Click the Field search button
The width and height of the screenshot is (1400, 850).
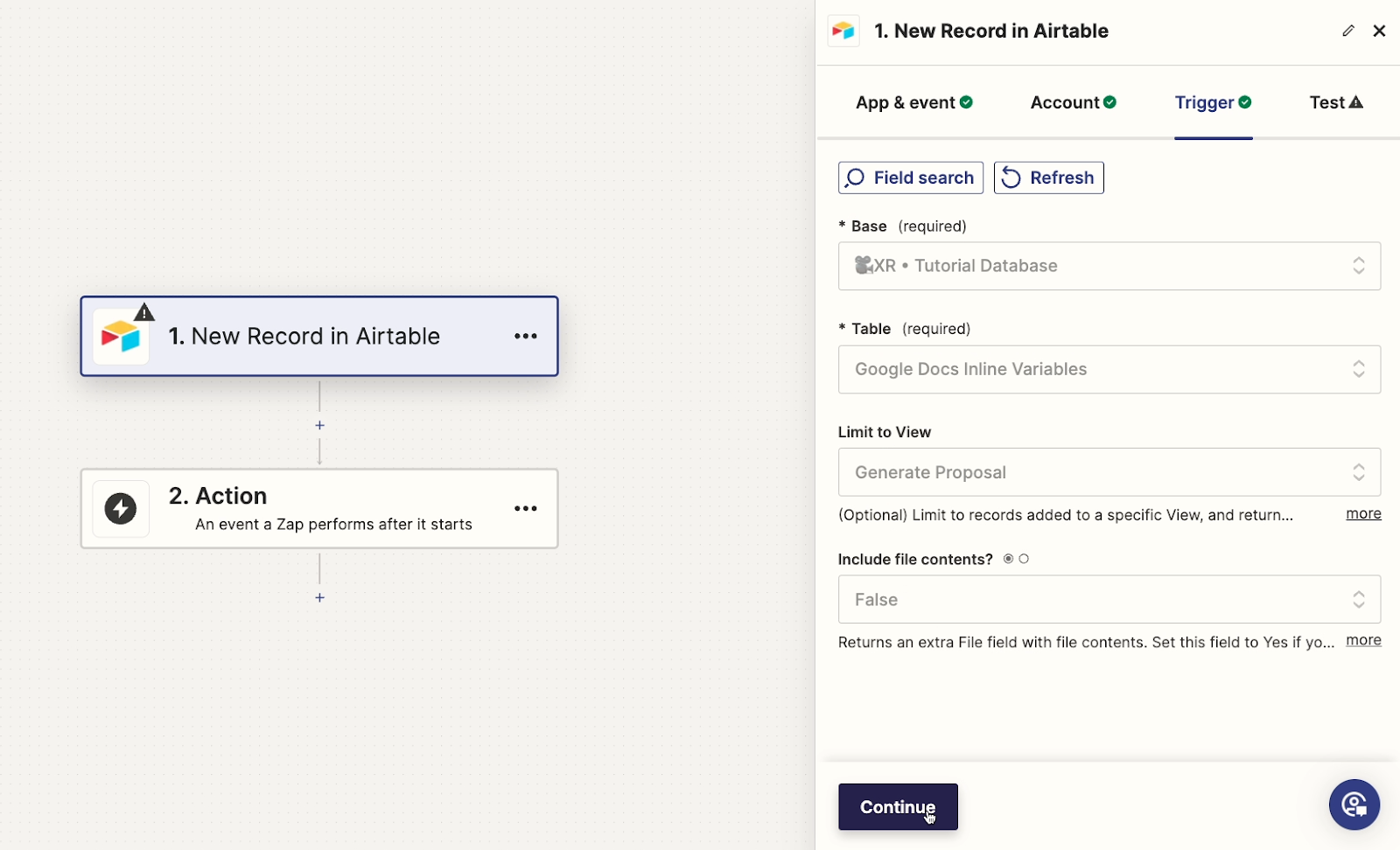(911, 178)
